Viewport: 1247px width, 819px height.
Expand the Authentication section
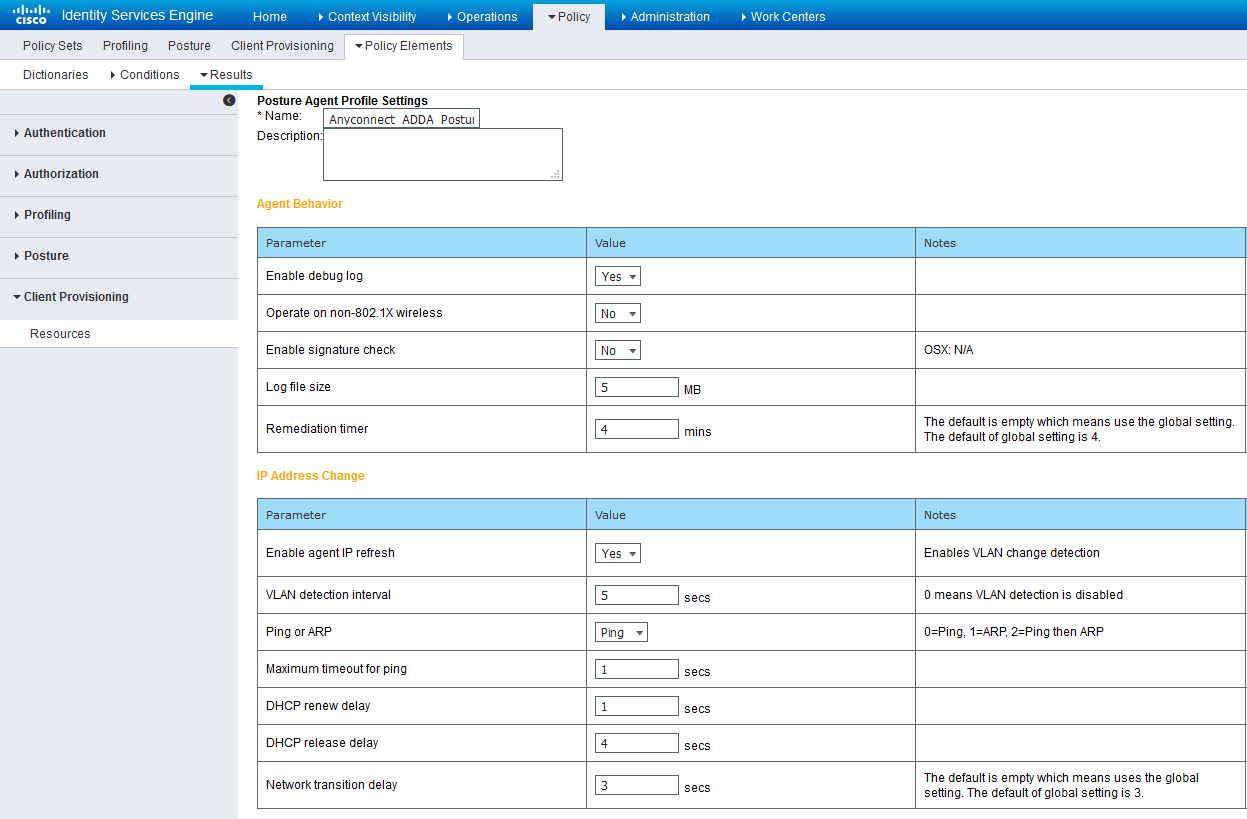click(64, 133)
